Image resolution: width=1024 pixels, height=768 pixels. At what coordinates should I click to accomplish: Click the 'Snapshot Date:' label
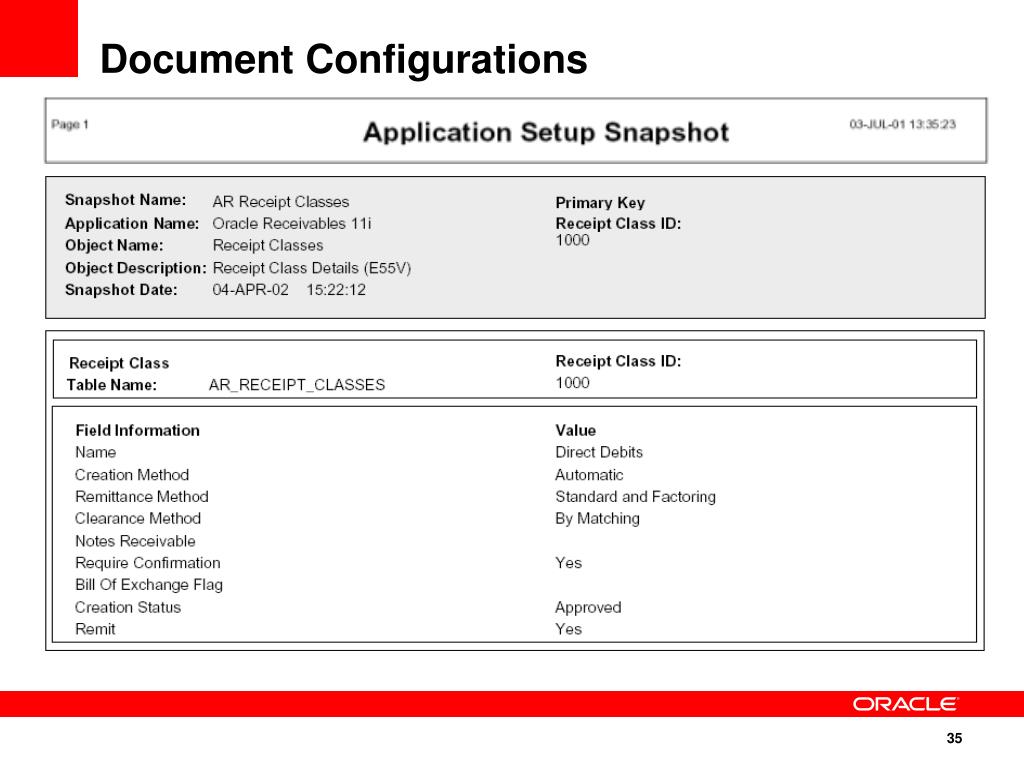121,290
